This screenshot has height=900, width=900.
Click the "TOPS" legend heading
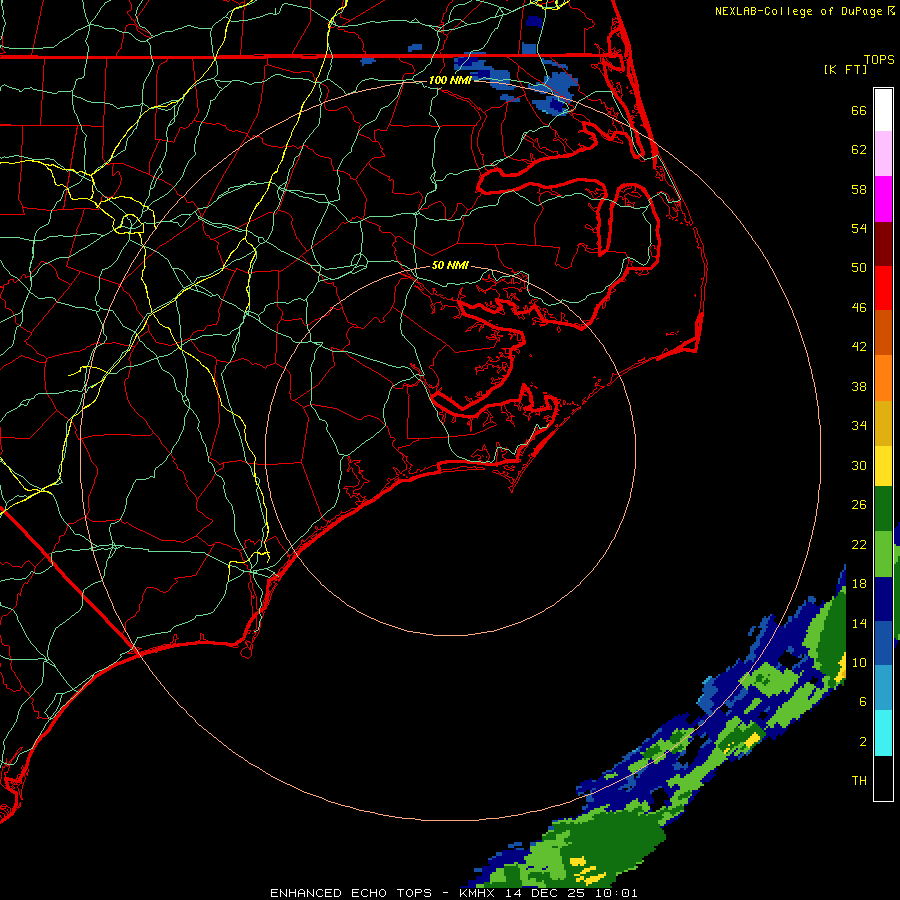[879, 59]
